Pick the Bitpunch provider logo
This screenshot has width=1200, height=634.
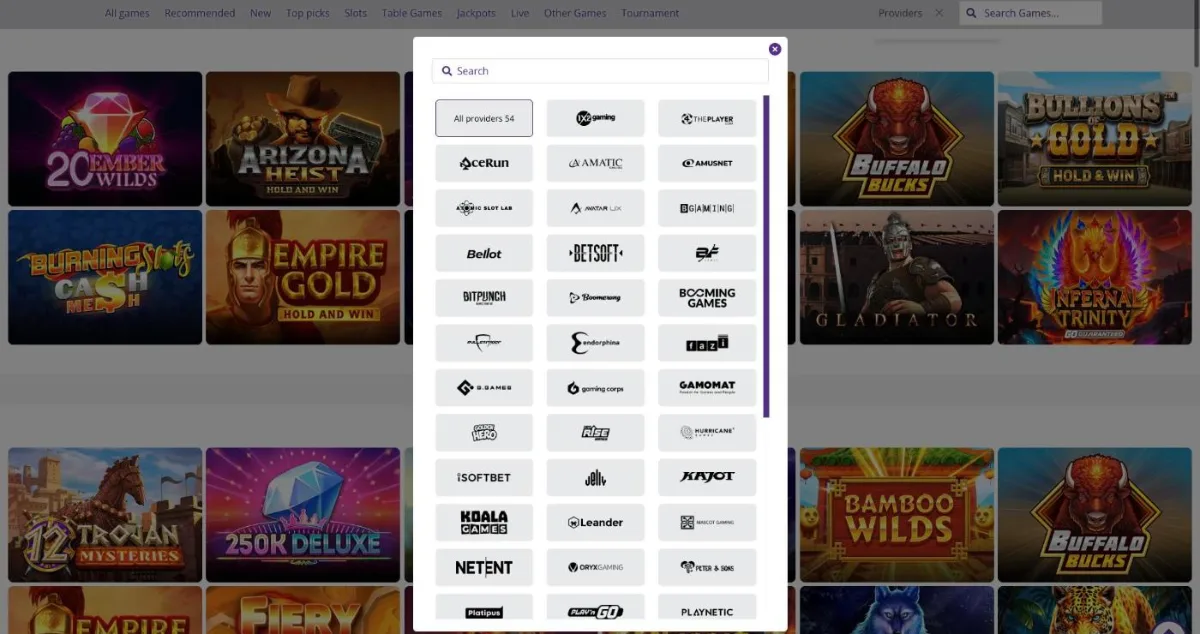[484, 298]
